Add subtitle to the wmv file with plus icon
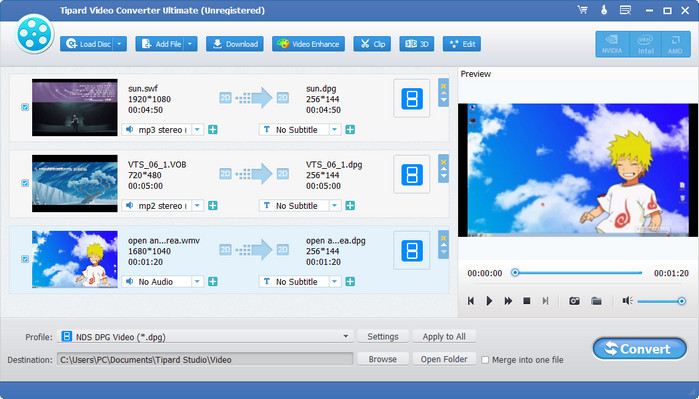The width and height of the screenshot is (699, 399). coord(350,282)
